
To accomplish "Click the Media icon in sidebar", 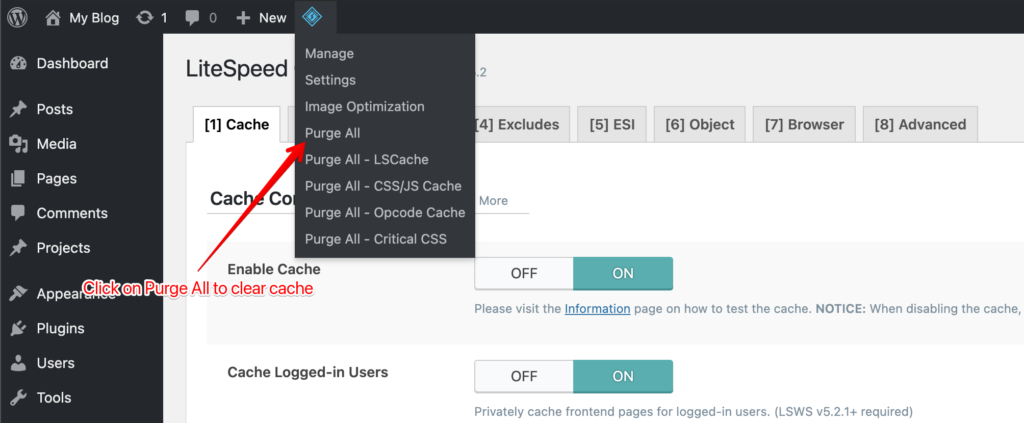I will (18, 144).
